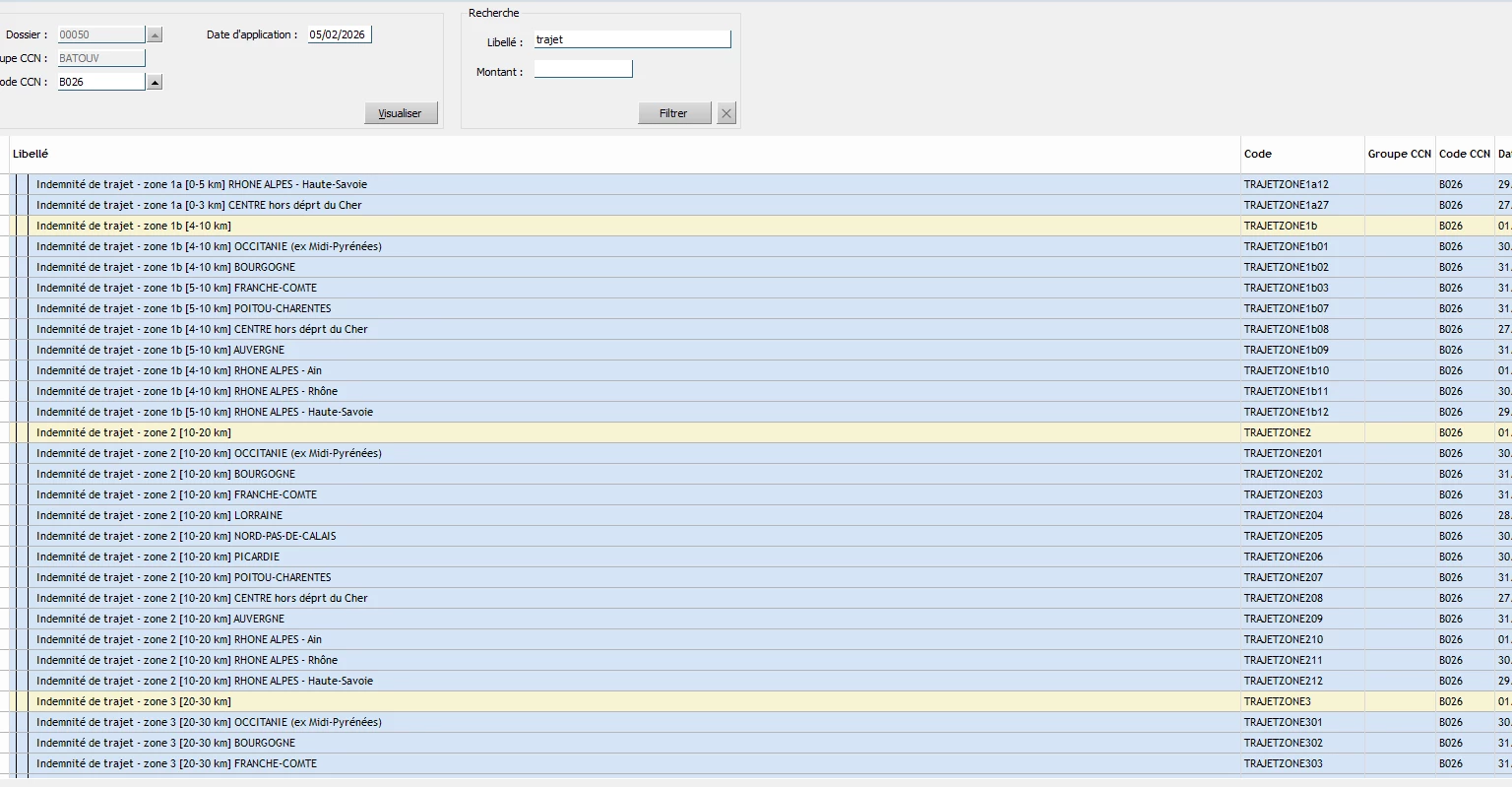
Task: Select row 'zone 1b [4-10 km] RHONE ALPES - Ain'
Action: coord(756,370)
